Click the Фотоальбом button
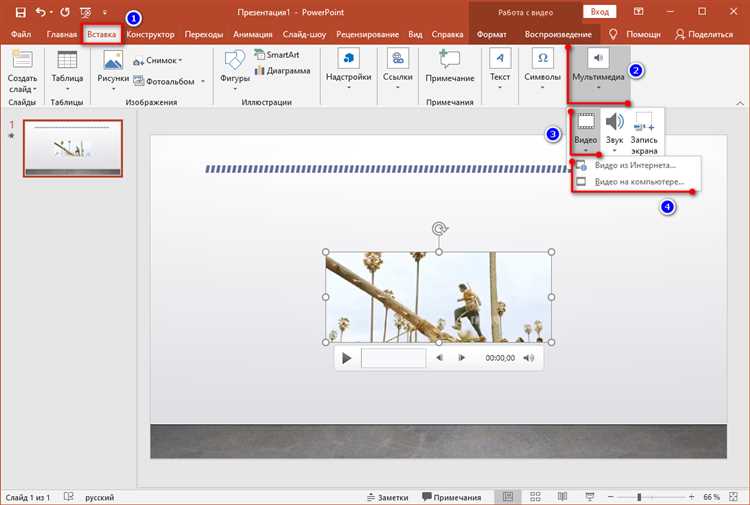Viewport: 750px width, 505px height. pyautogui.click(x=164, y=81)
